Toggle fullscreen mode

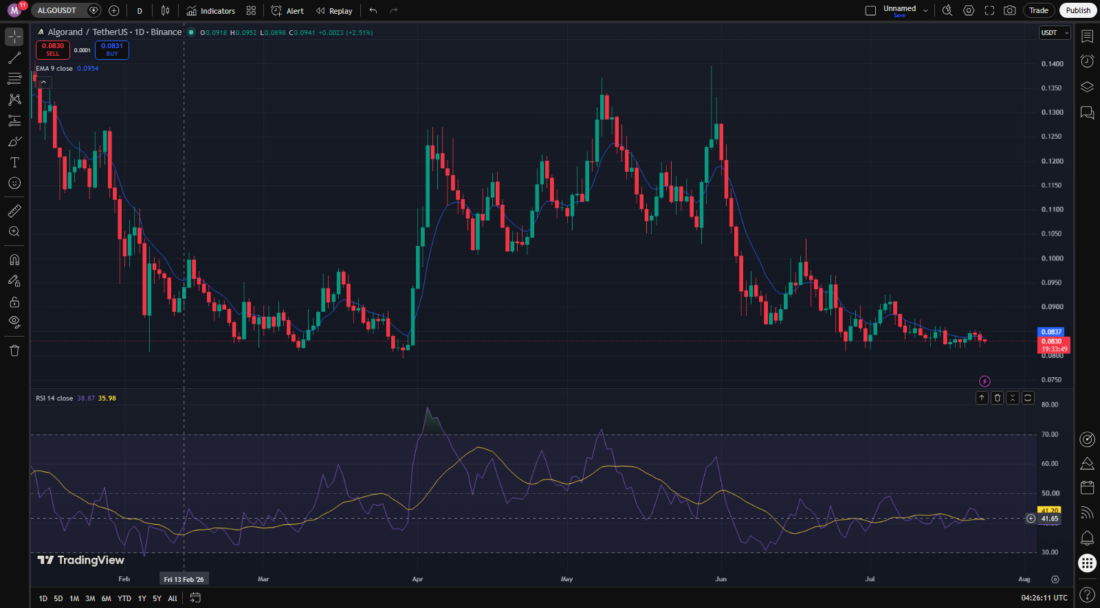point(989,11)
